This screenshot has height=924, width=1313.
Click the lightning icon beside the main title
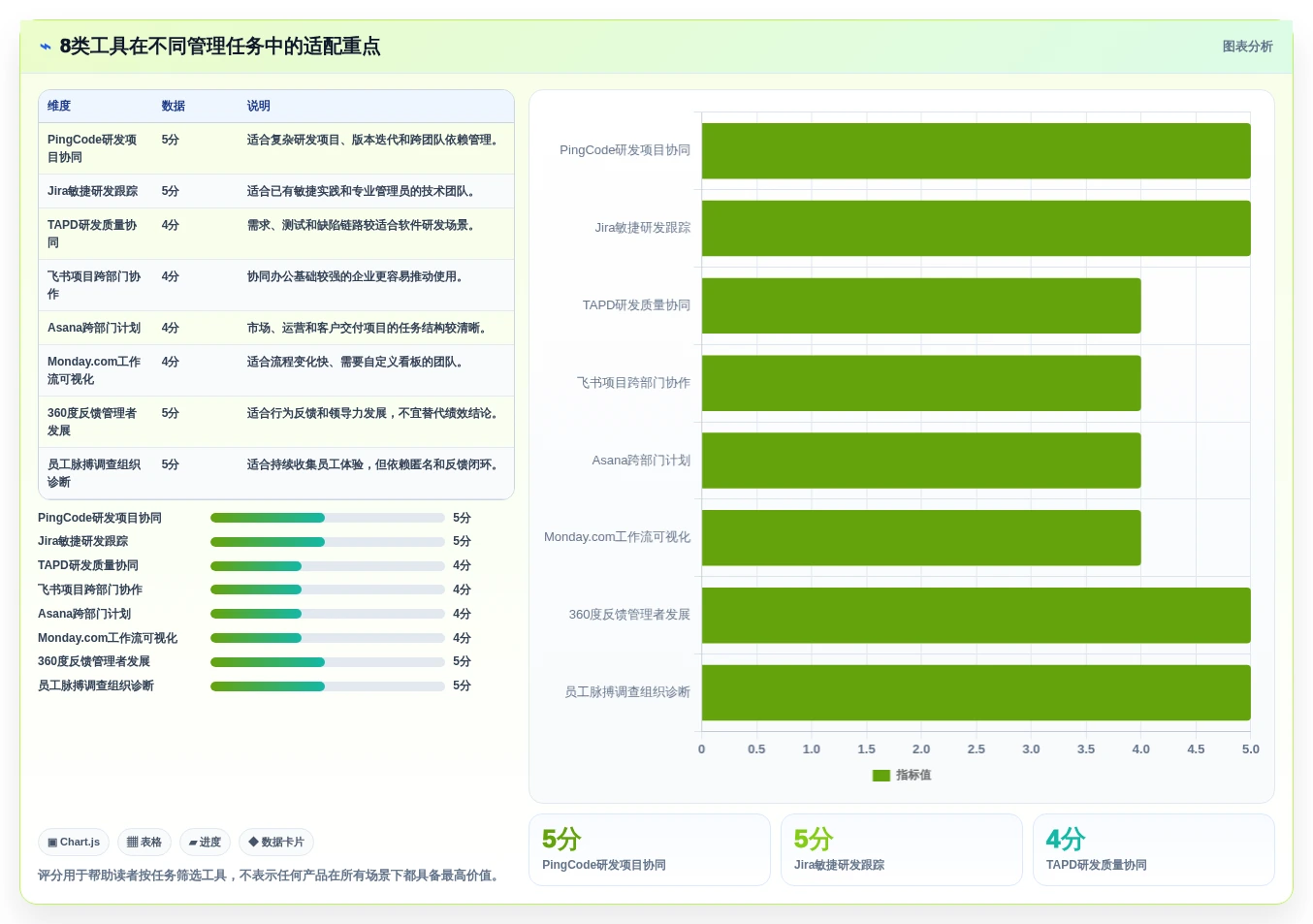pos(46,47)
